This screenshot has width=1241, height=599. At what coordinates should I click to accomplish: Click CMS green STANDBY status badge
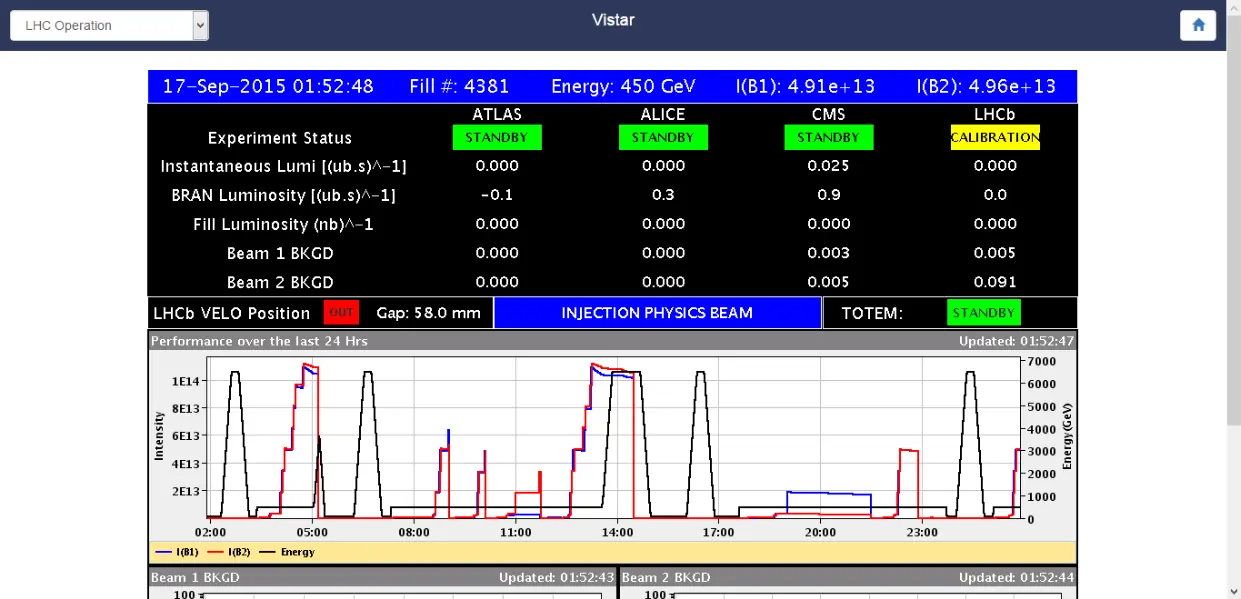pyautogui.click(x=829, y=137)
